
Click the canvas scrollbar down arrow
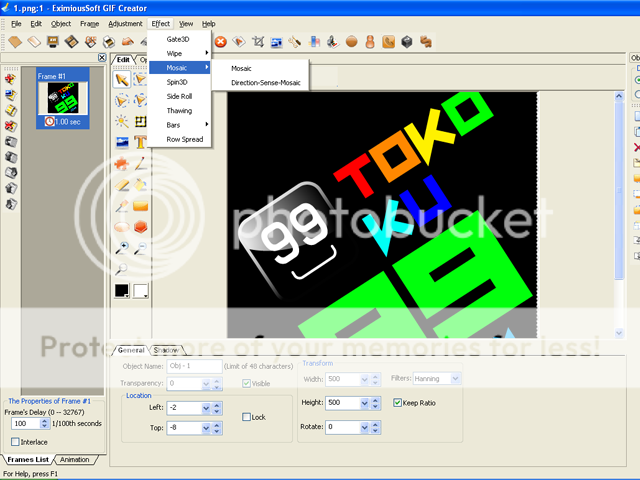tap(619, 333)
